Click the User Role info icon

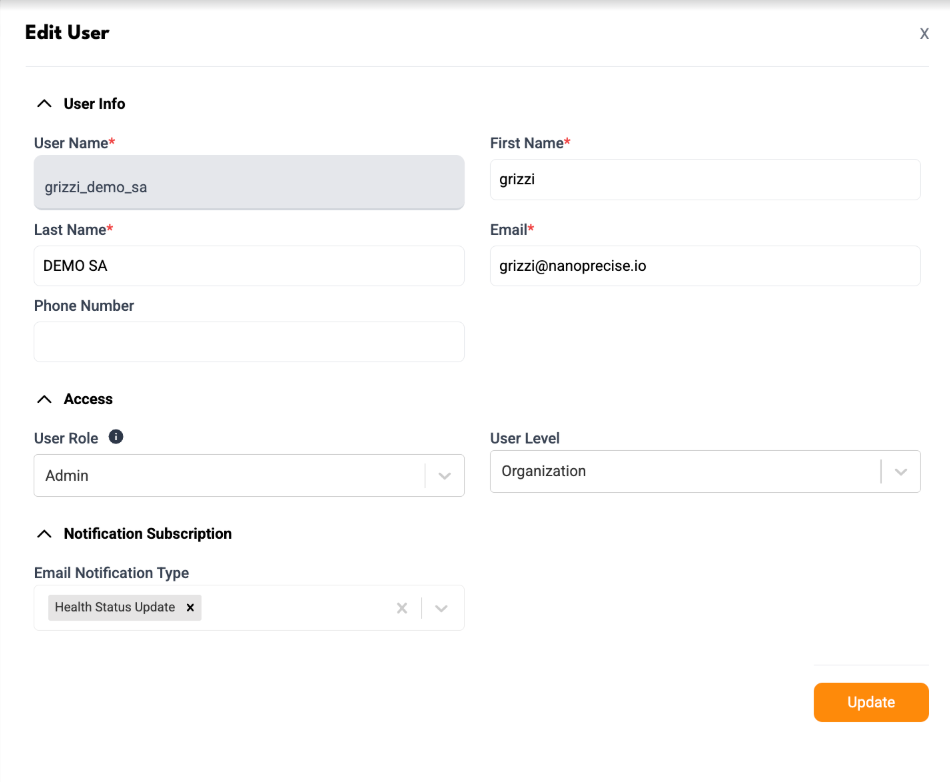116,437
